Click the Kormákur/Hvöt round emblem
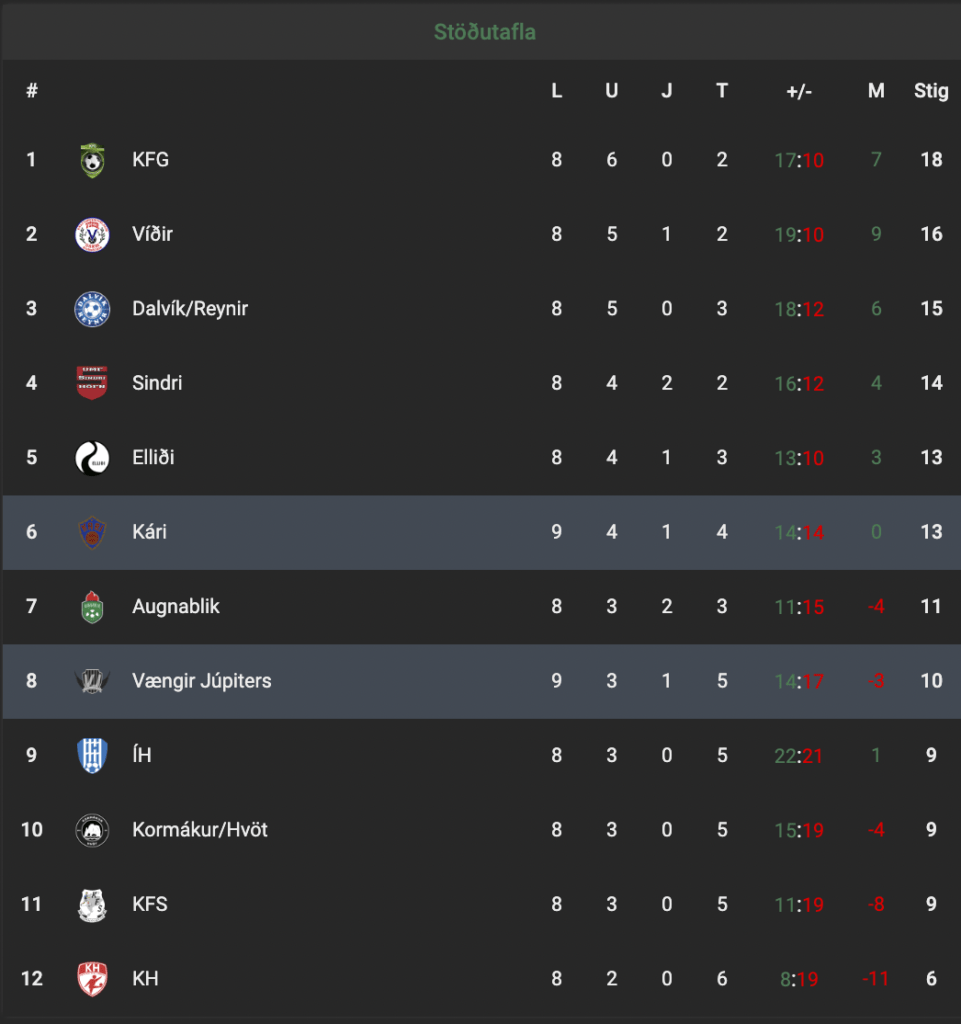This screenshot has height=1024, width=961. 92,830
